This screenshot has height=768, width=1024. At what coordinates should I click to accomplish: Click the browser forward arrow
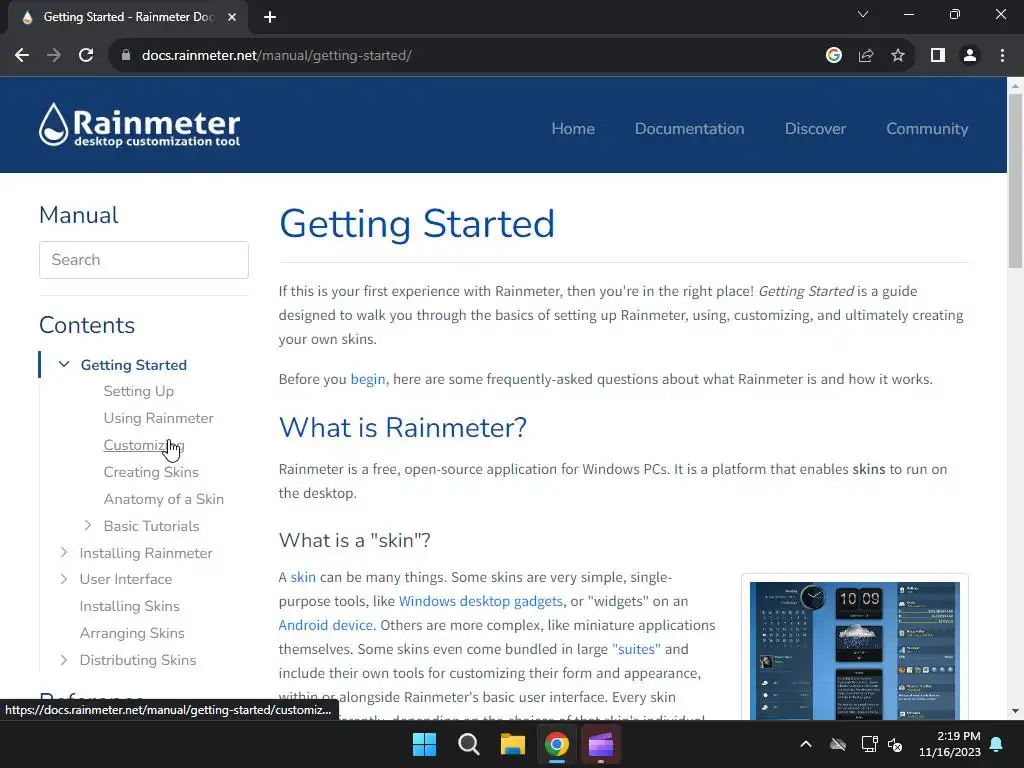point(54,56)
